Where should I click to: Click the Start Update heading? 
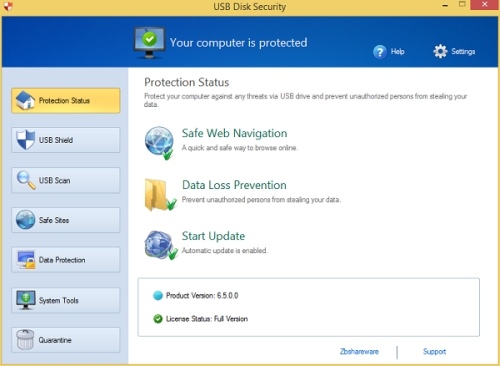tap(213, 236)
